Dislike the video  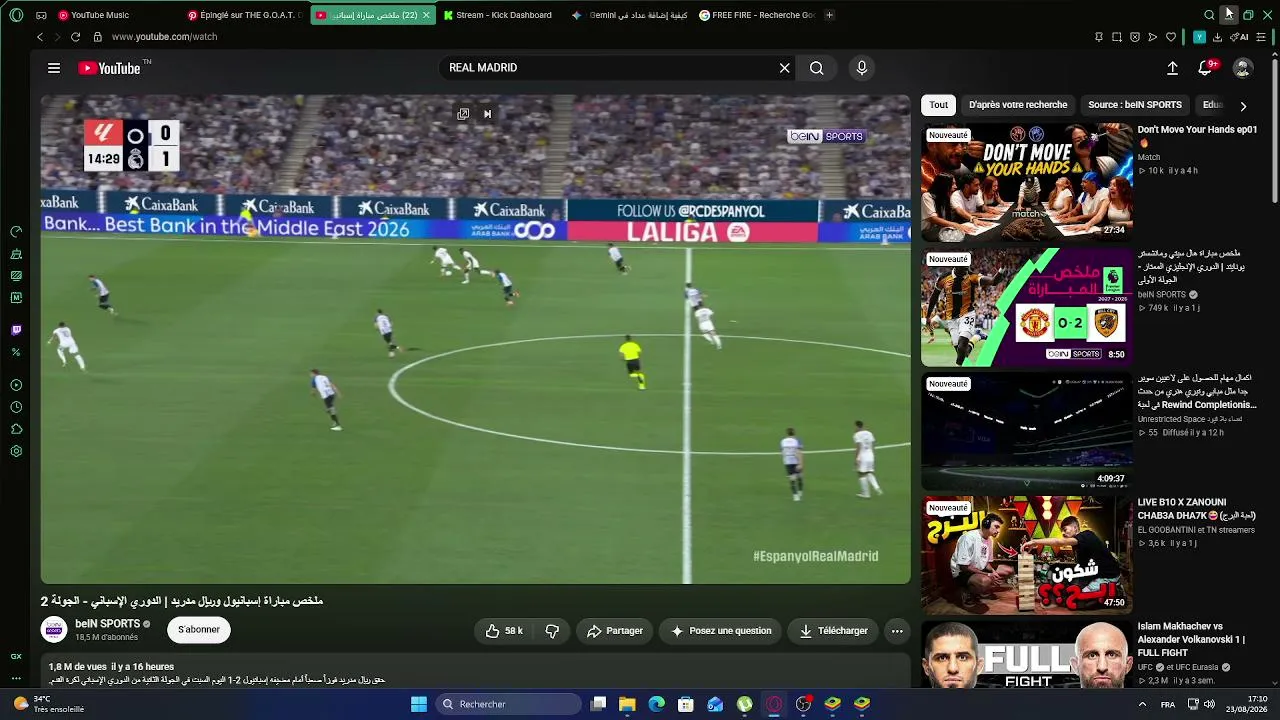(552, 631)
